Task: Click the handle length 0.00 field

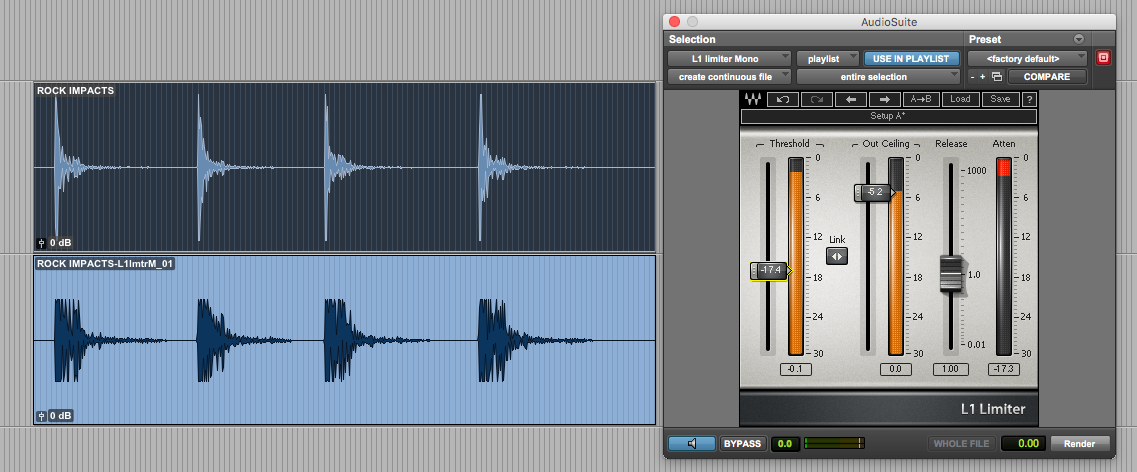Action: 1023,444
